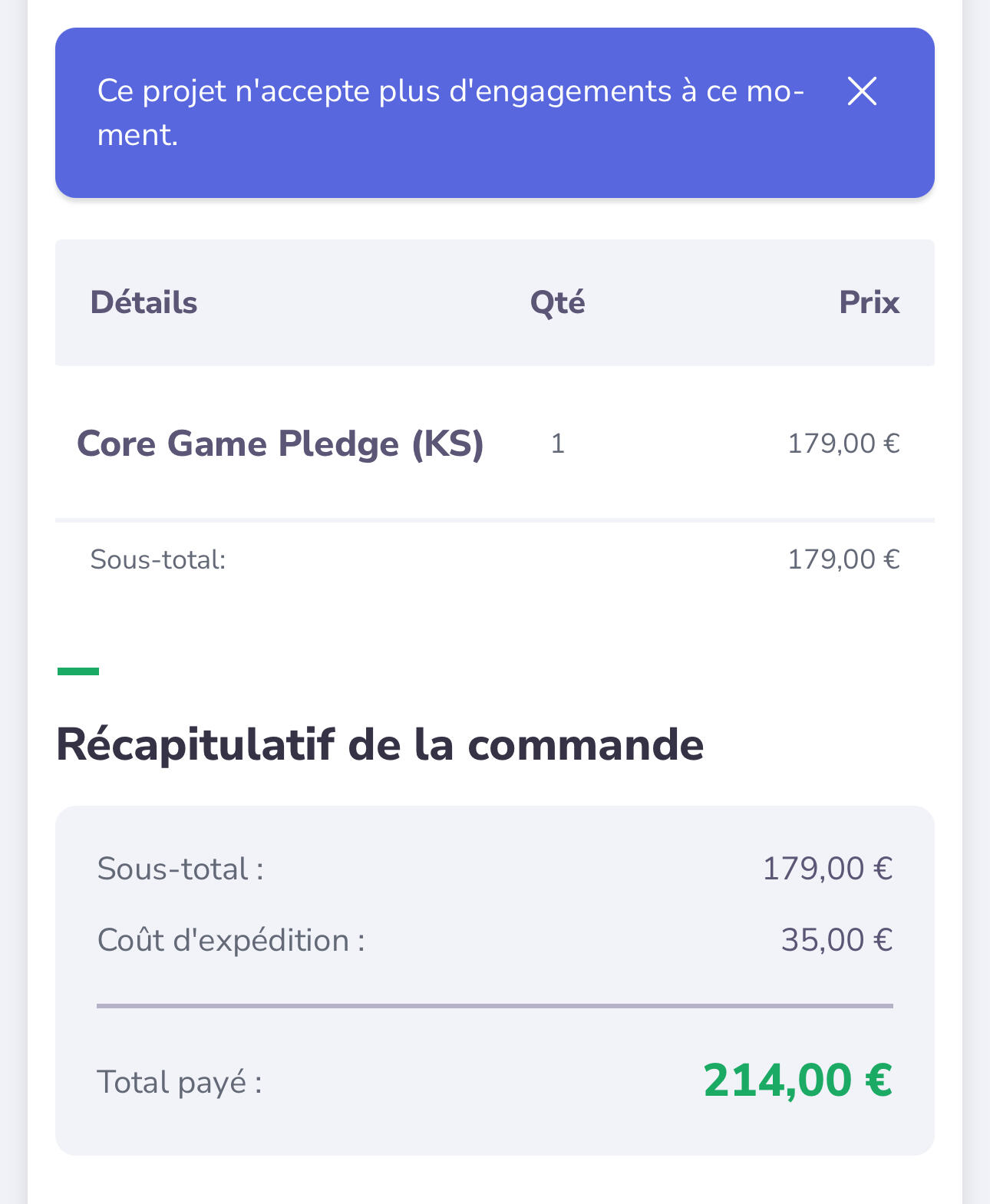
Task: Click the Prix column header
Action: (x=868, y=302)
